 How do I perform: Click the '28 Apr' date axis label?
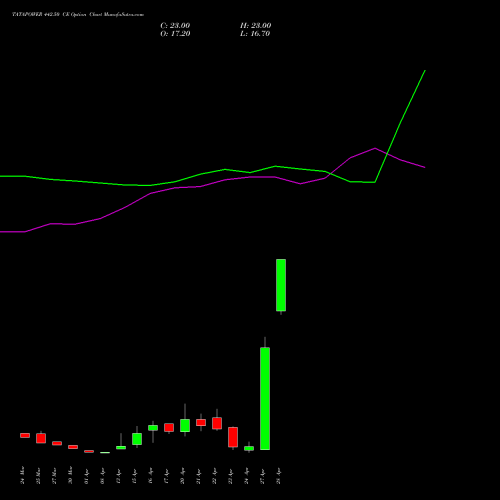[278, 476]
